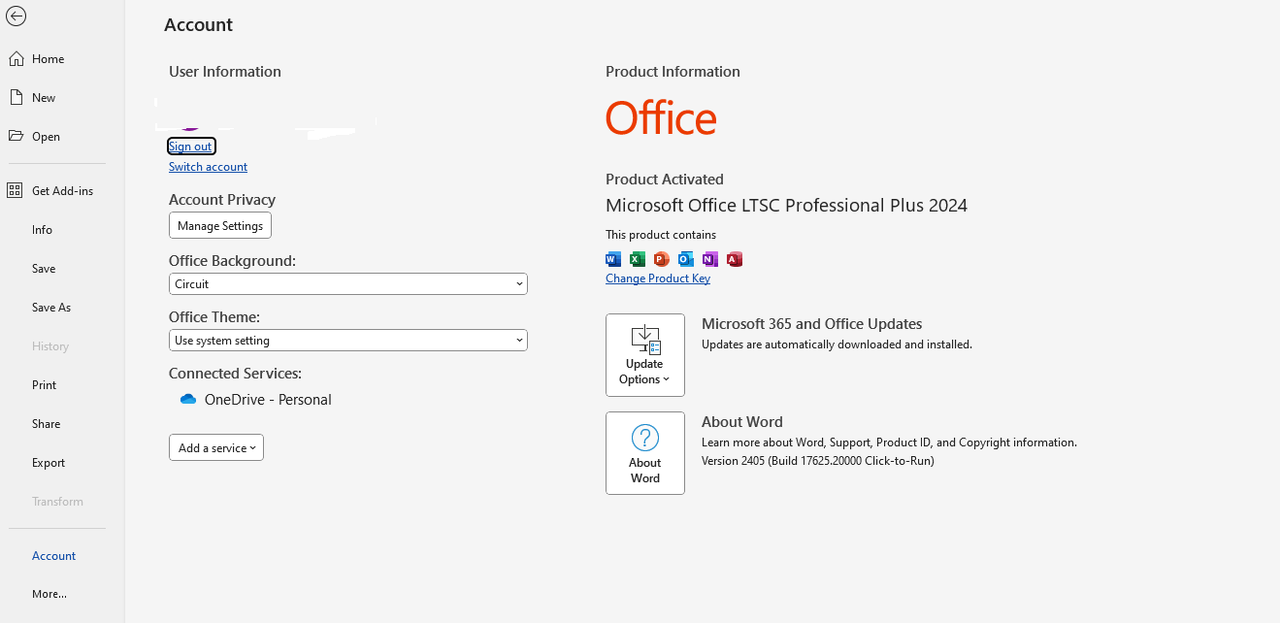Expand the Add a service menu
The height and width of the screenshot is (623, 1280).
216,448
